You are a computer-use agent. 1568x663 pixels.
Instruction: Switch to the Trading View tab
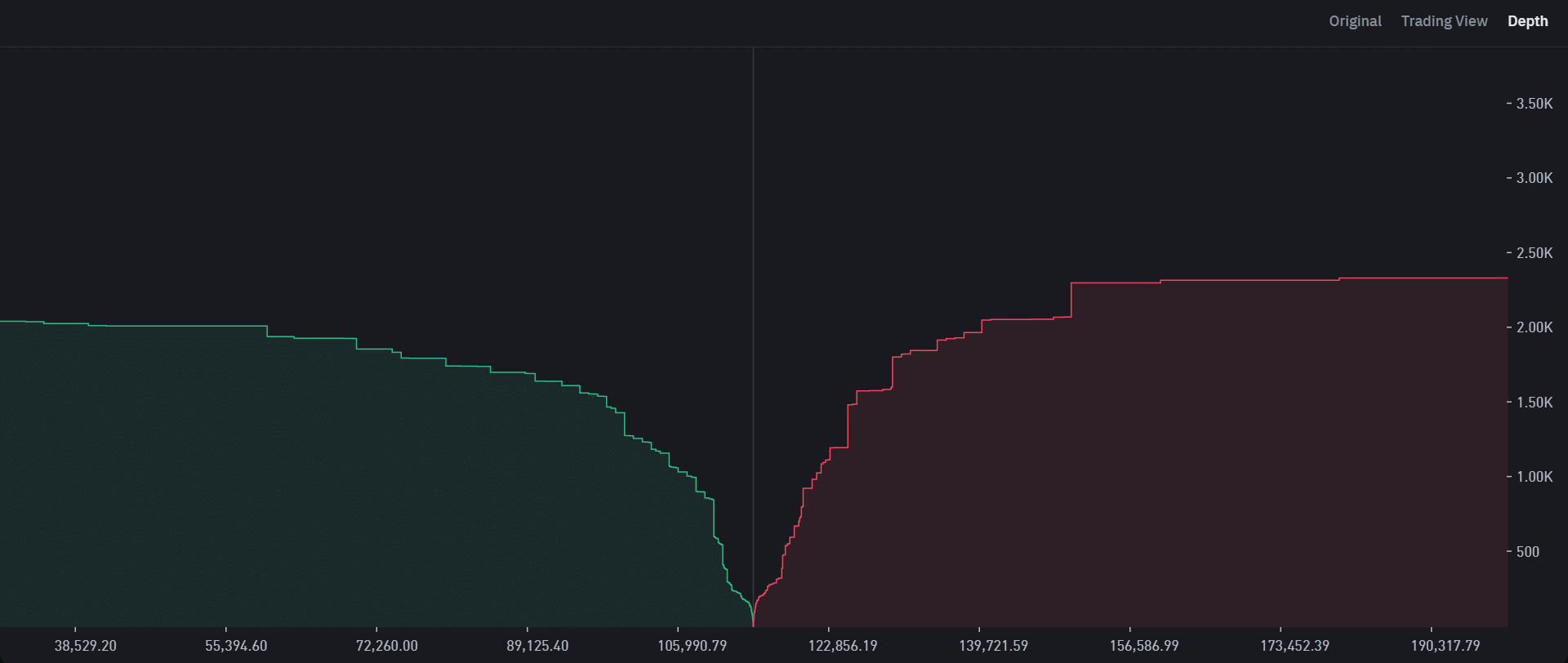(x=1444, y=21)
